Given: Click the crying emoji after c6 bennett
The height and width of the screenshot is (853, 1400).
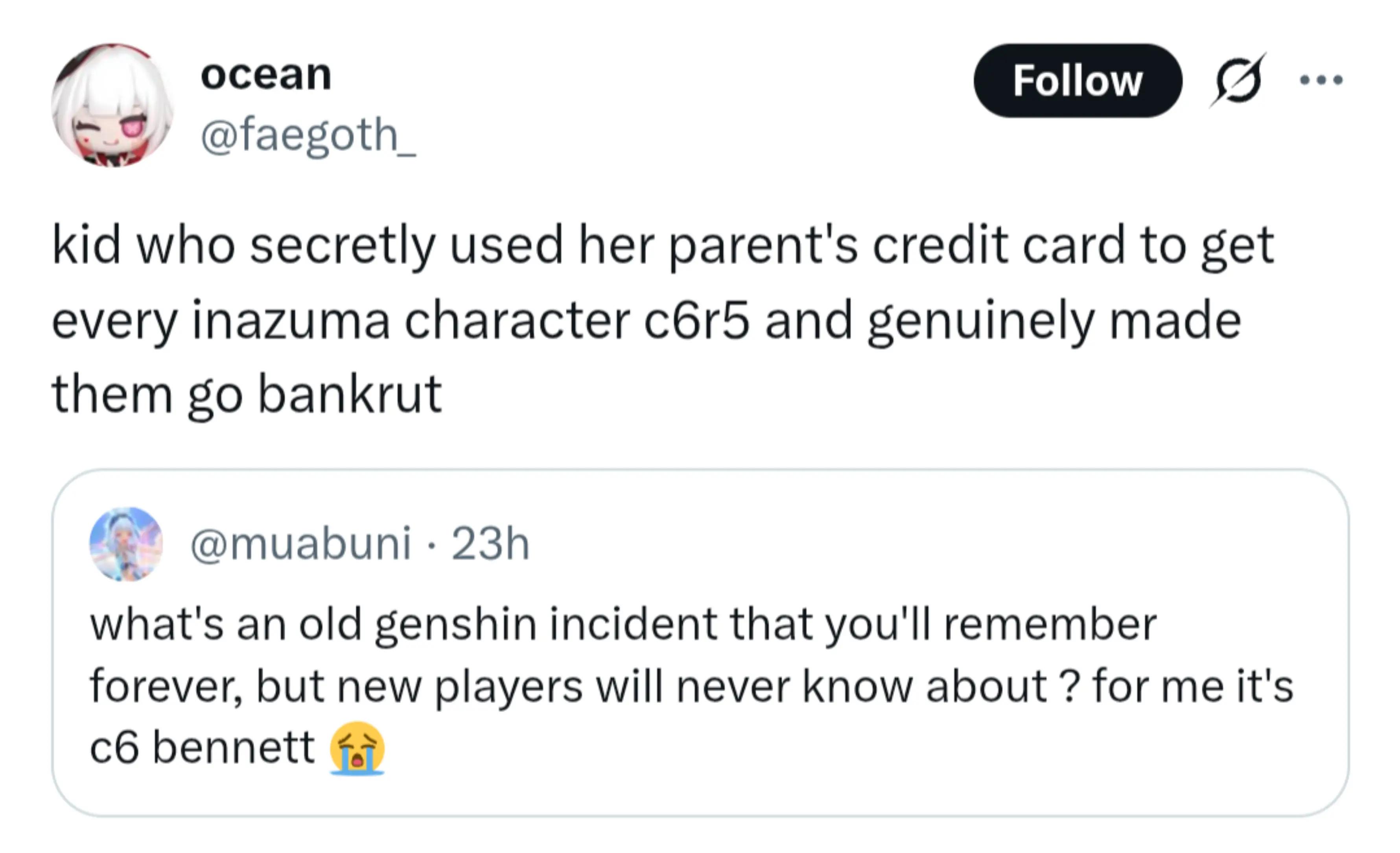Looking at the screenshot, I should pos(357,747).
